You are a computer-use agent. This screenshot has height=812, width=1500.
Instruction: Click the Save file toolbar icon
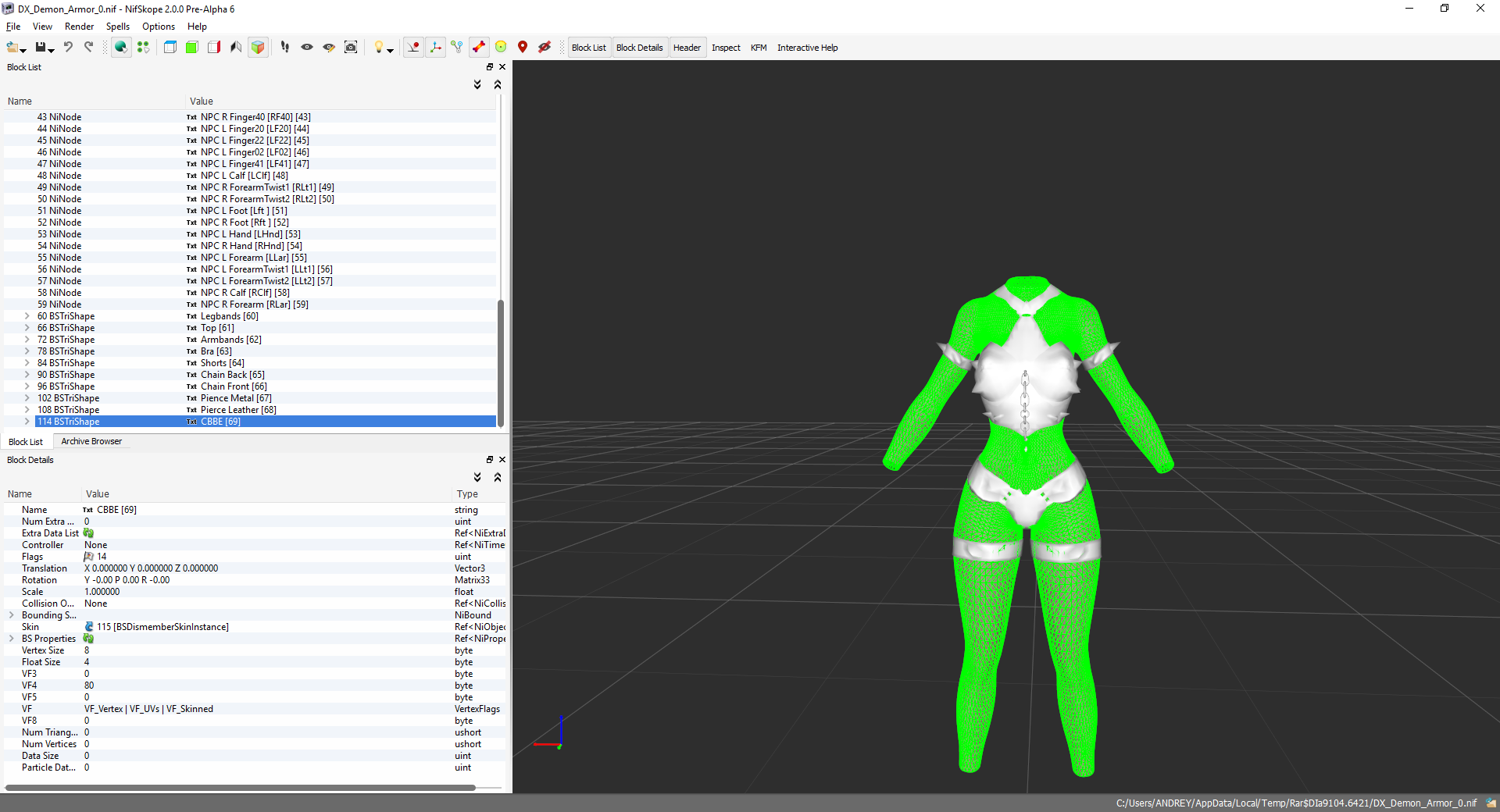coord(41,48)
